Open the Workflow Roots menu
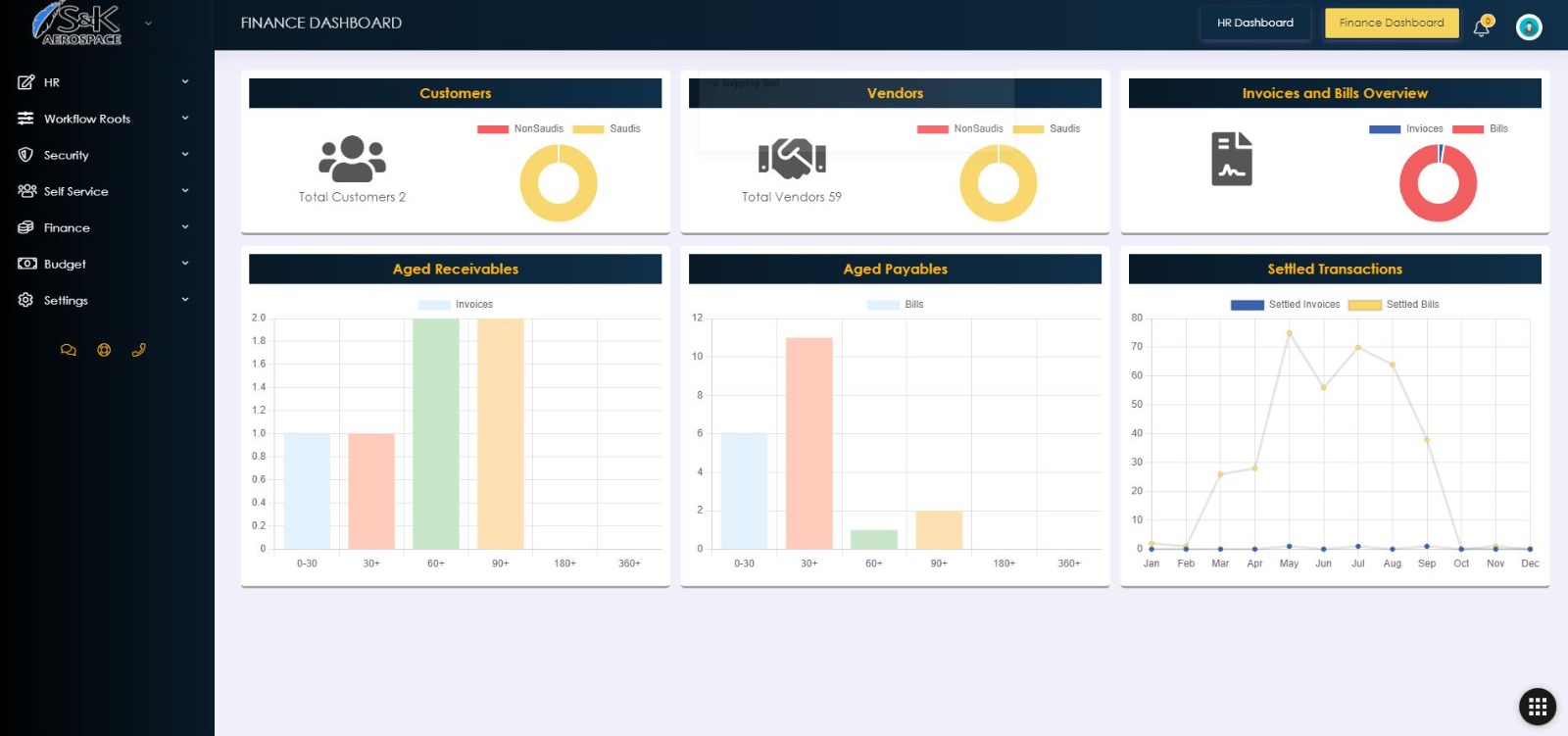 (x=103, y=119)
